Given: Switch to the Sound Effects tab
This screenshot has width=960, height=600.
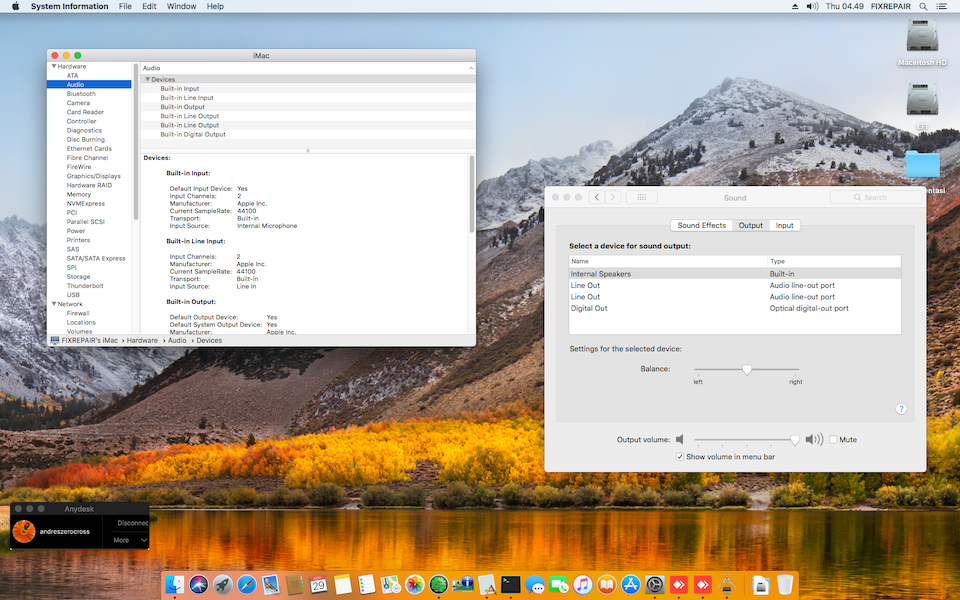Looking at the screenshot, I should pyautogui.click(x=701, y=225).
